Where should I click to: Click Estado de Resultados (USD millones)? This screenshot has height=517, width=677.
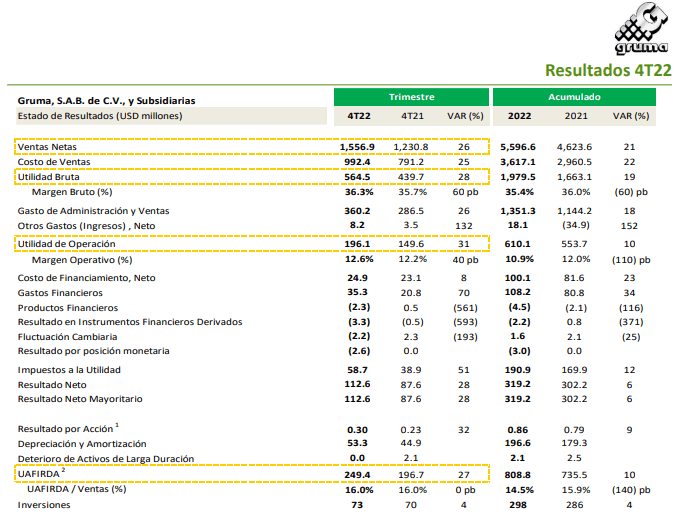tap(100, 116)
